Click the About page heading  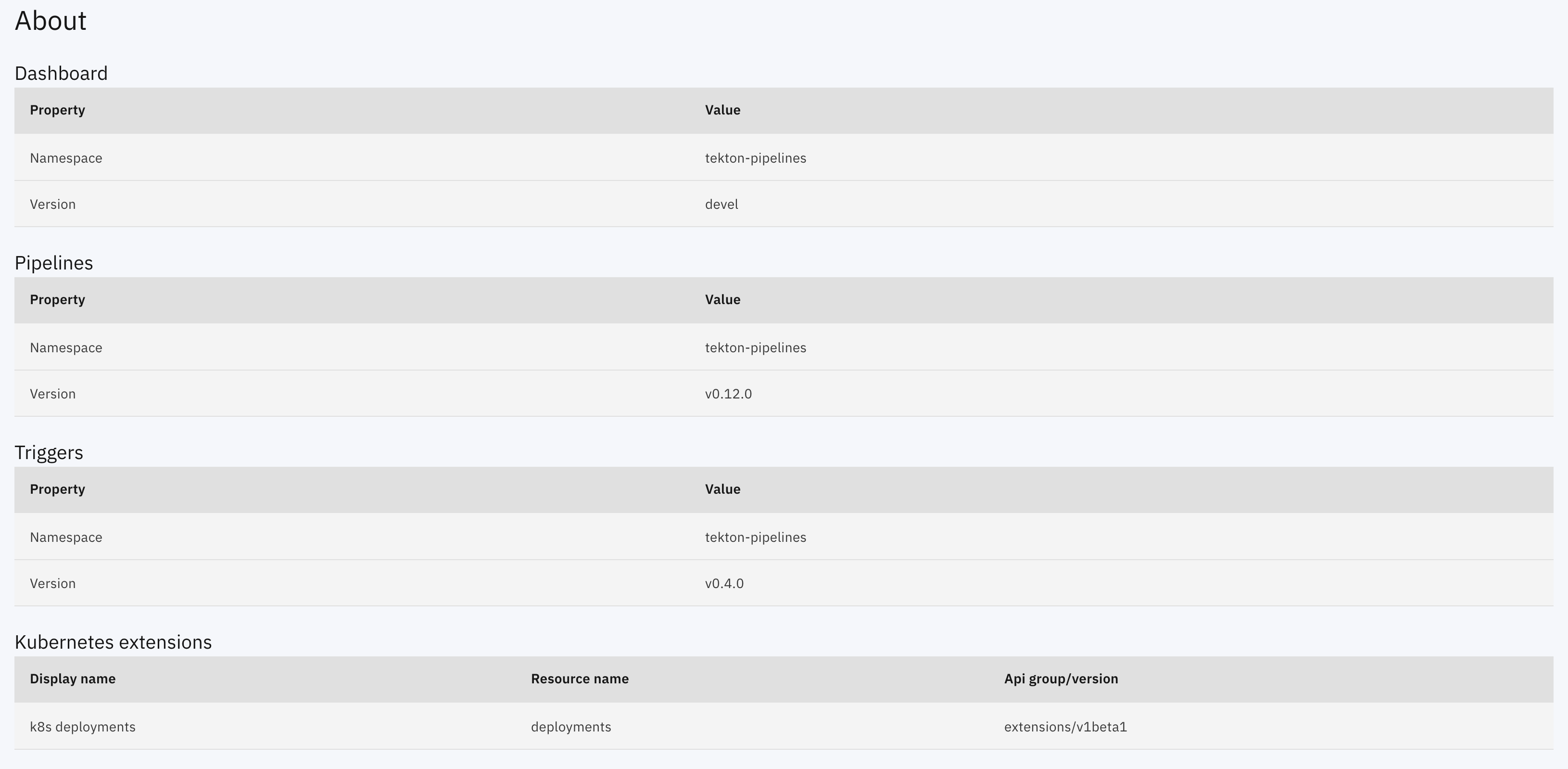pyautogui.click(x=51, y=20)
